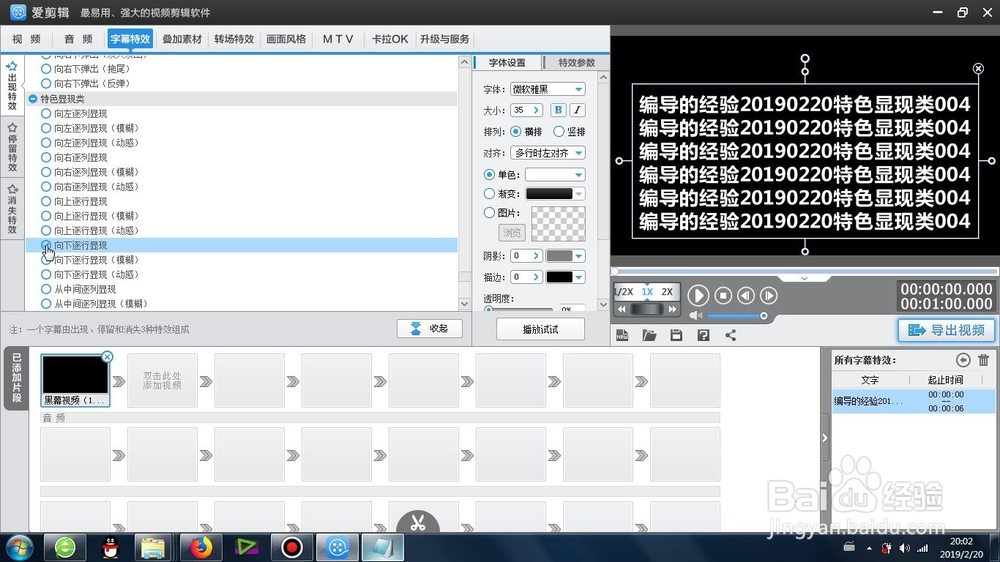
Task: Switch to the 叠加素材 tab
Action: point(182,39)
